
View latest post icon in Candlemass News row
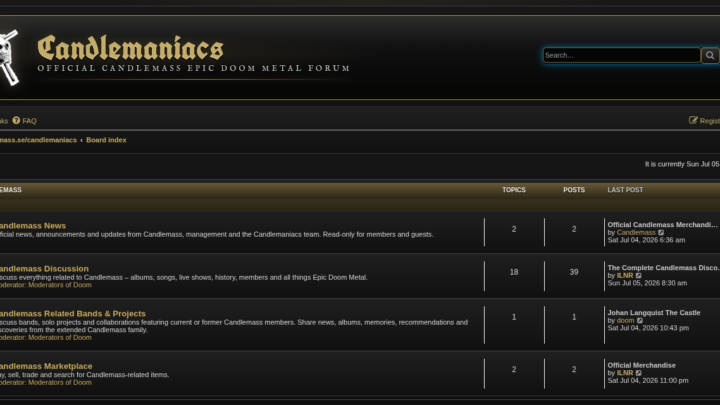click(661, 233)
